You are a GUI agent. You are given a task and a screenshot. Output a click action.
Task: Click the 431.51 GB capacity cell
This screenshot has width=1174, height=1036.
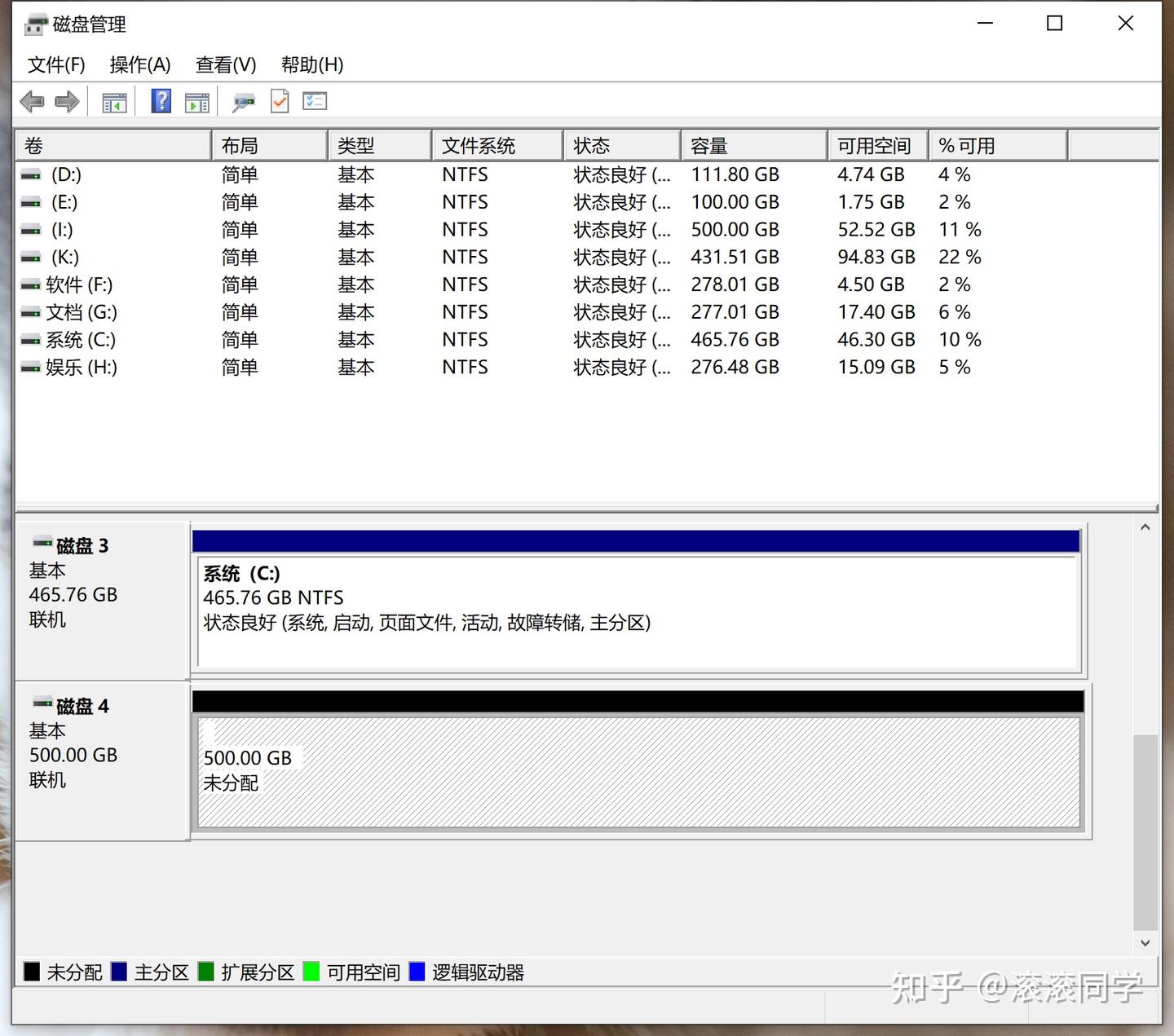tap(735, 258)
